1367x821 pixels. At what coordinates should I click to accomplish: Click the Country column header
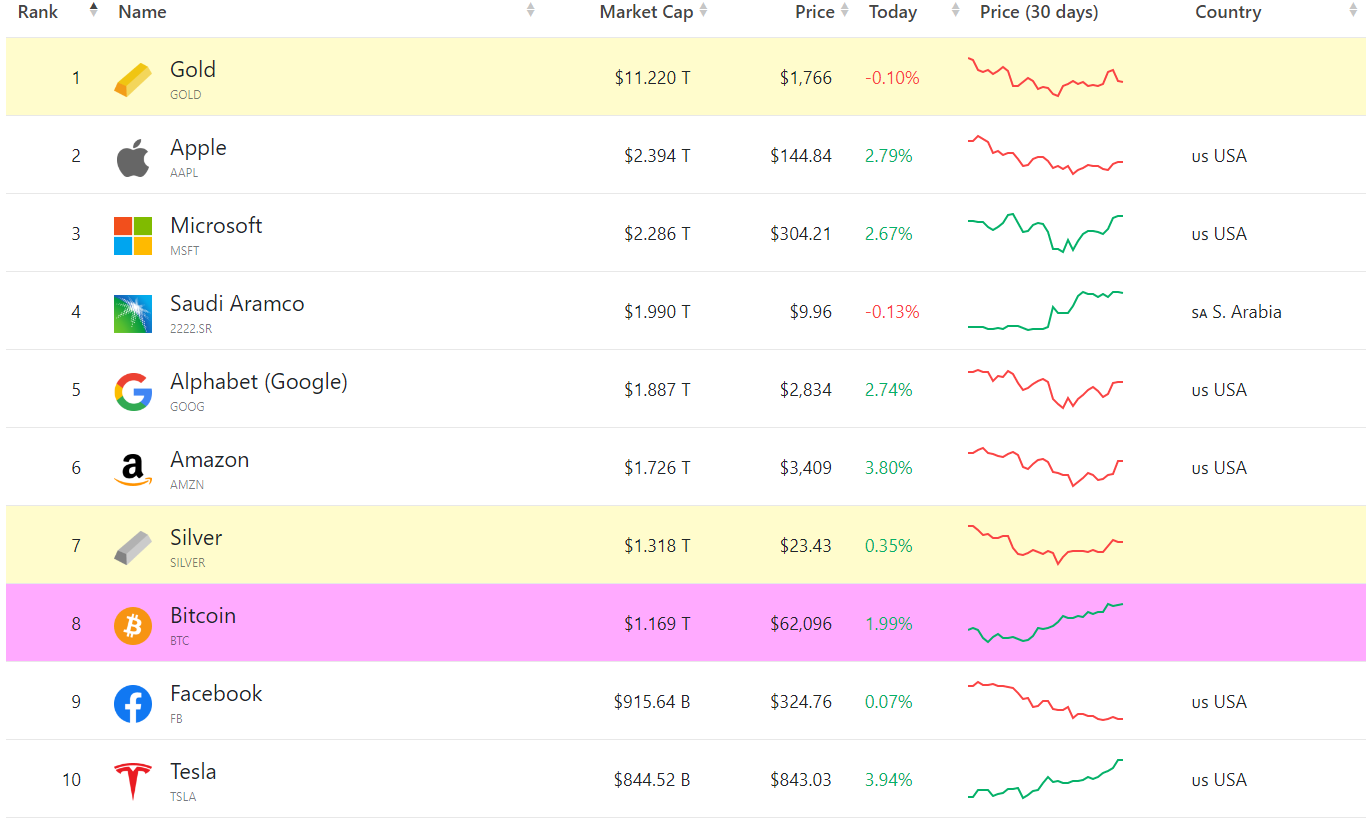pos(1228,12)
